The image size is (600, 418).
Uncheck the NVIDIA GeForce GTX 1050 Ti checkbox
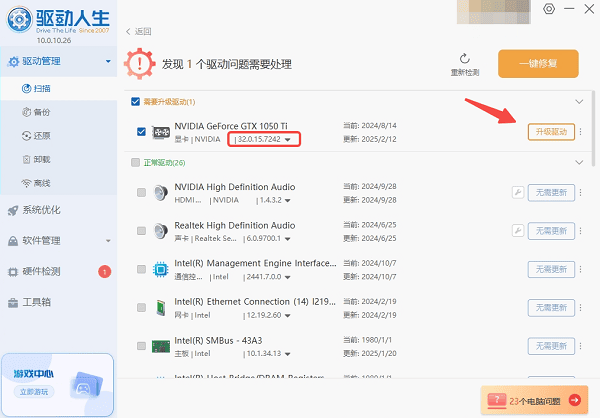[x=141, y=132]
